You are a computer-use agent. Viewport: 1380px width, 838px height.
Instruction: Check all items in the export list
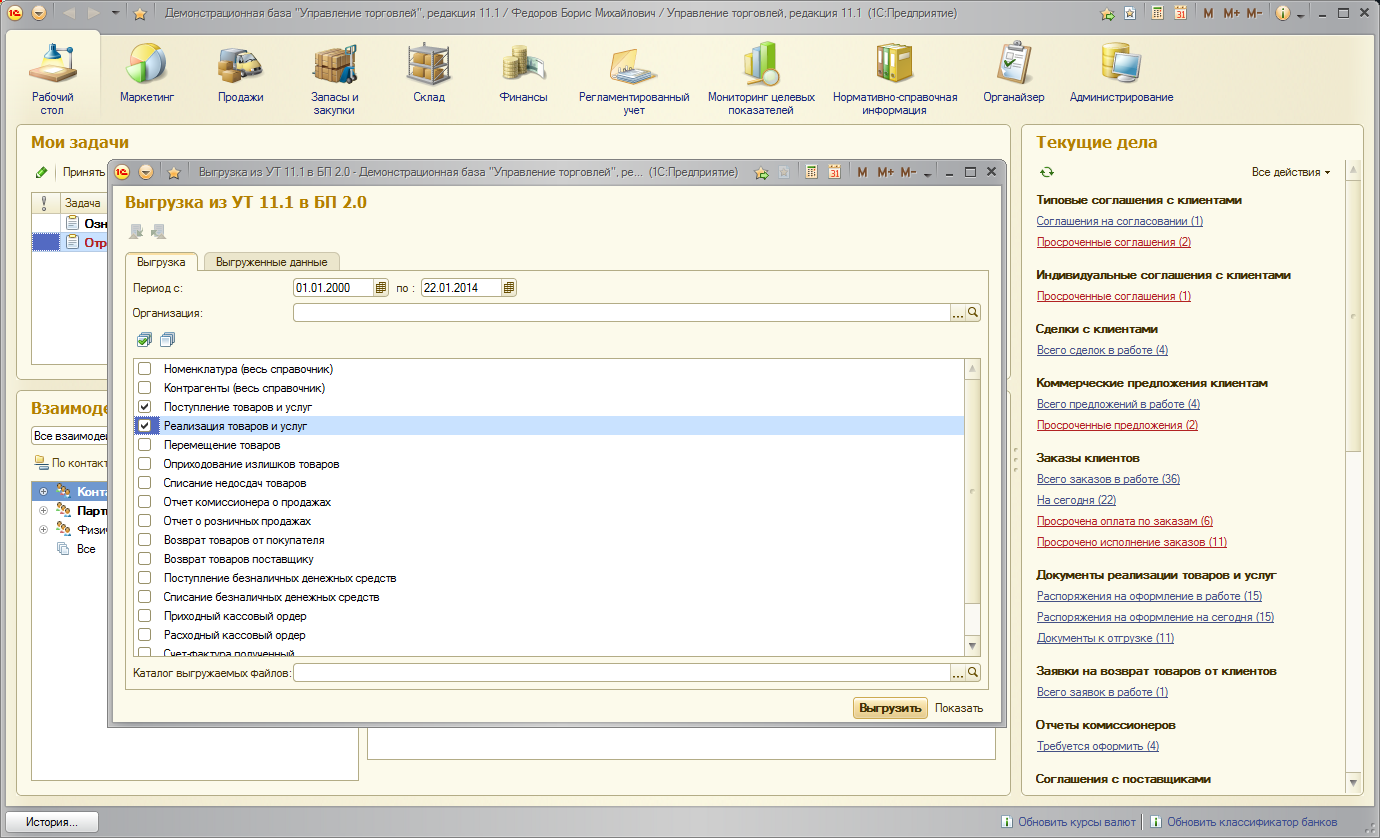point(144,340)
